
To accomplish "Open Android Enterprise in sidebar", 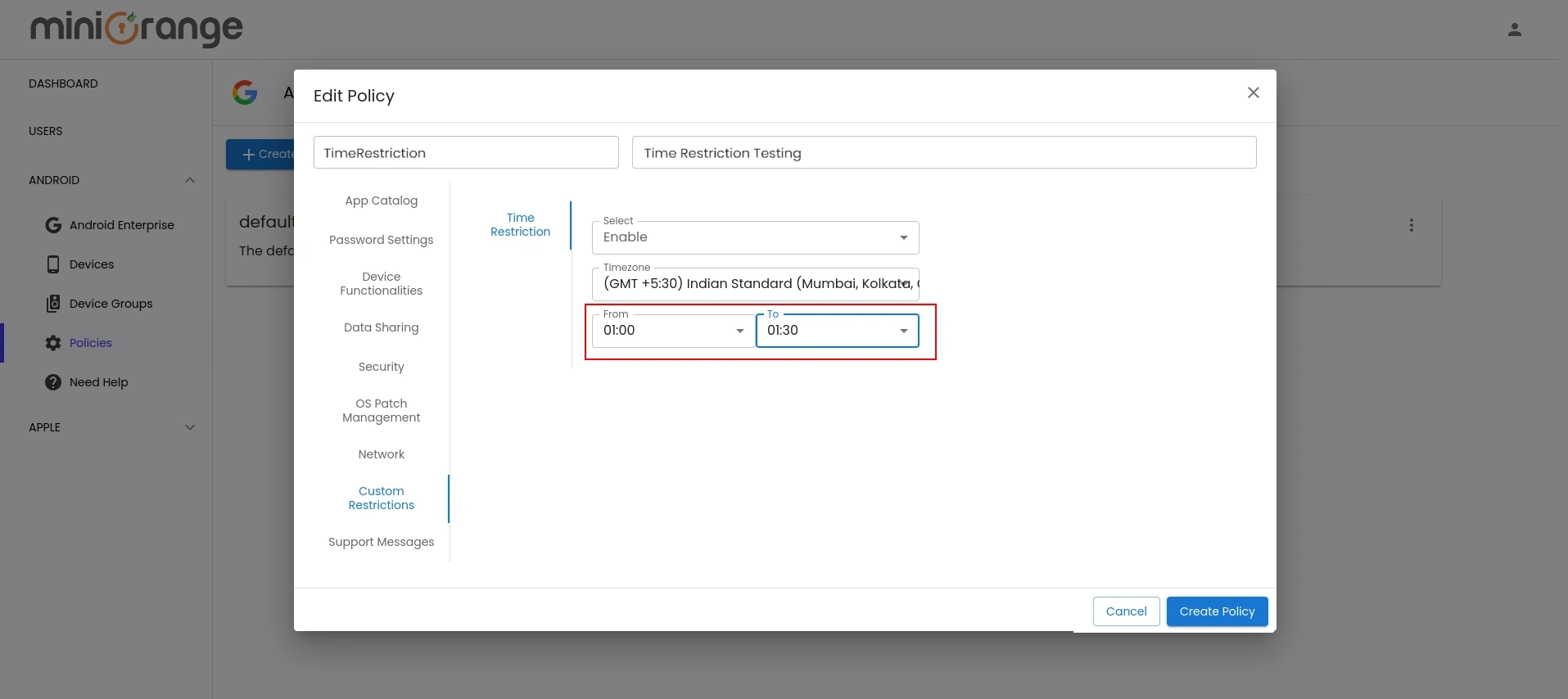I will point(122,225).
